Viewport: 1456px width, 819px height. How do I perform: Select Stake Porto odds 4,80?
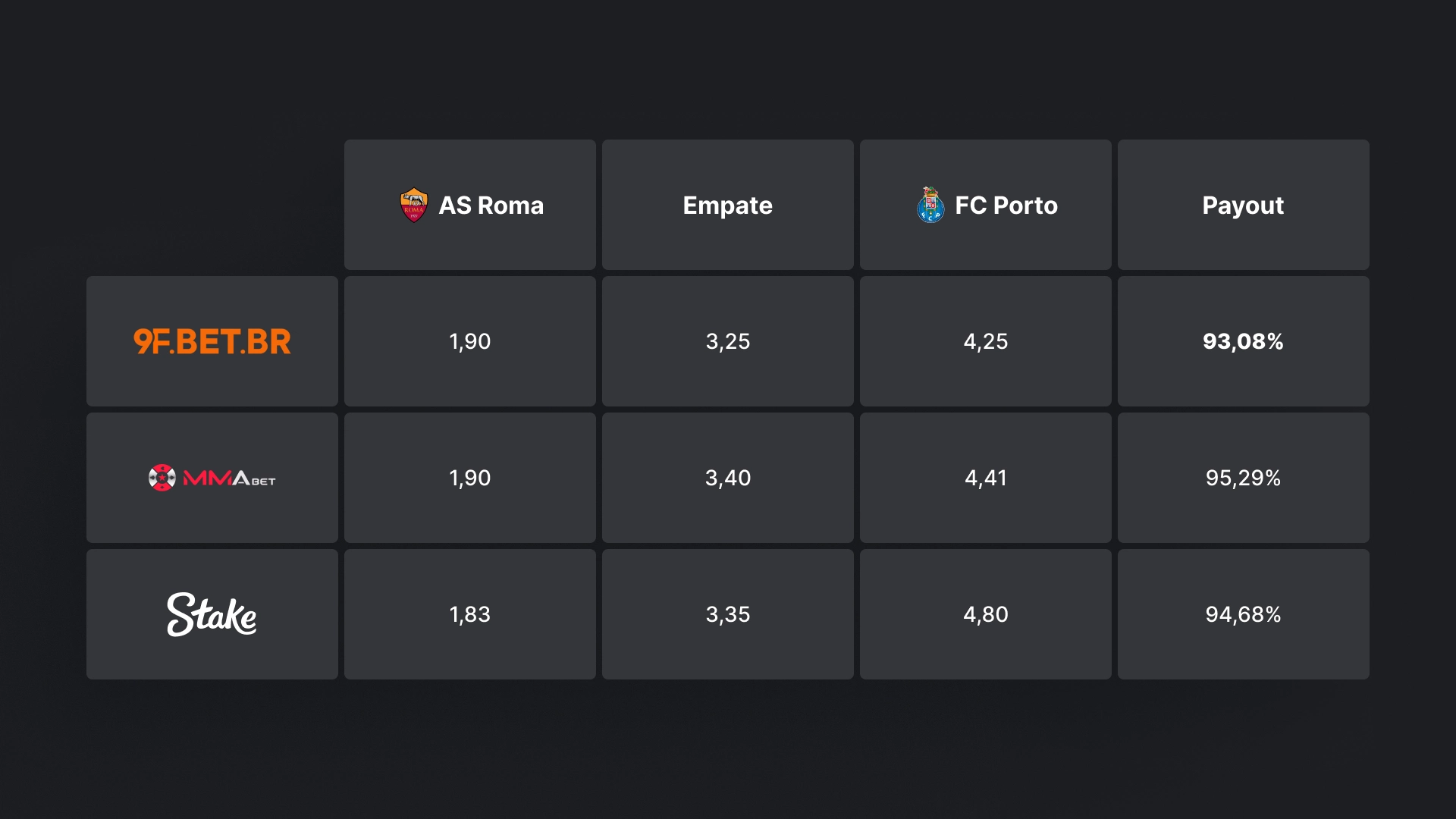(986, 614)
